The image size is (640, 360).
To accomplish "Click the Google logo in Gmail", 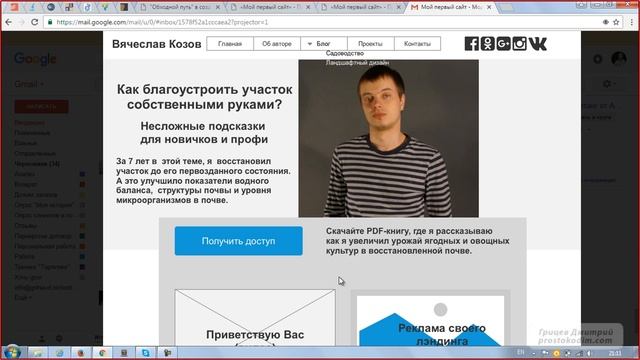I will tap(35, 59).
